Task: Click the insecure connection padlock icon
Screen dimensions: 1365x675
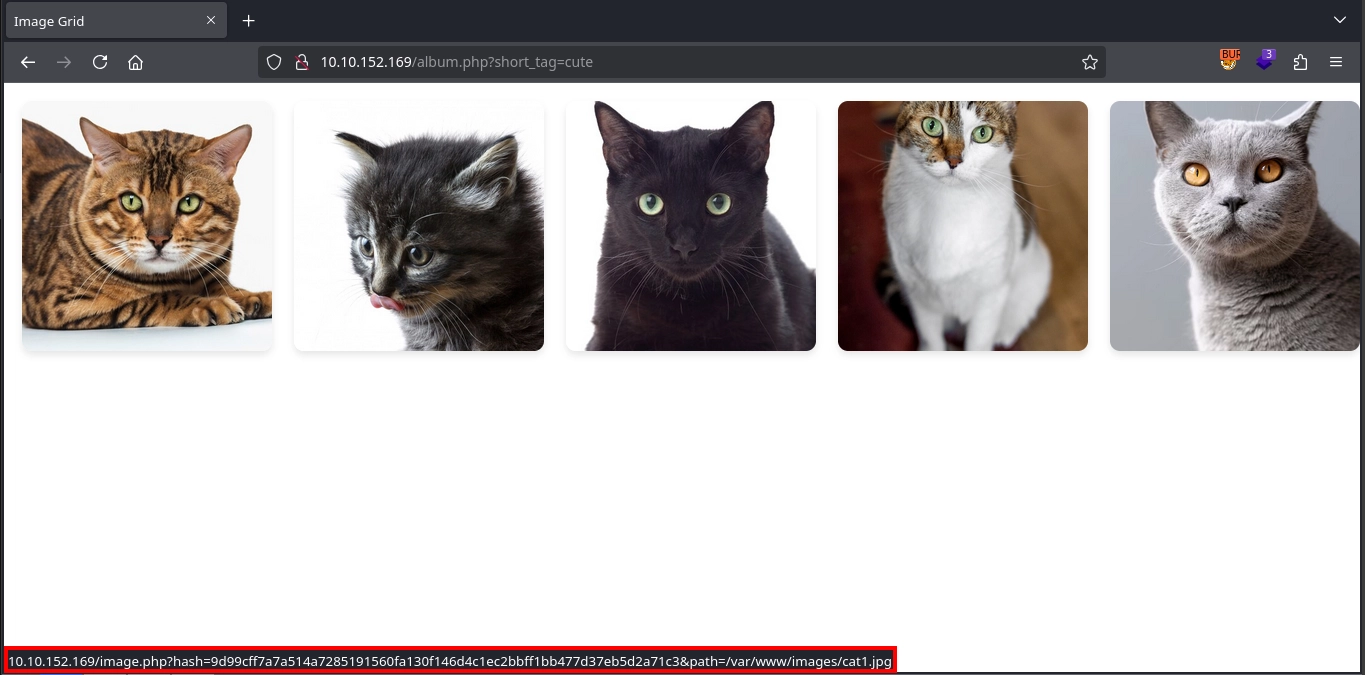Action: [300, 62]
